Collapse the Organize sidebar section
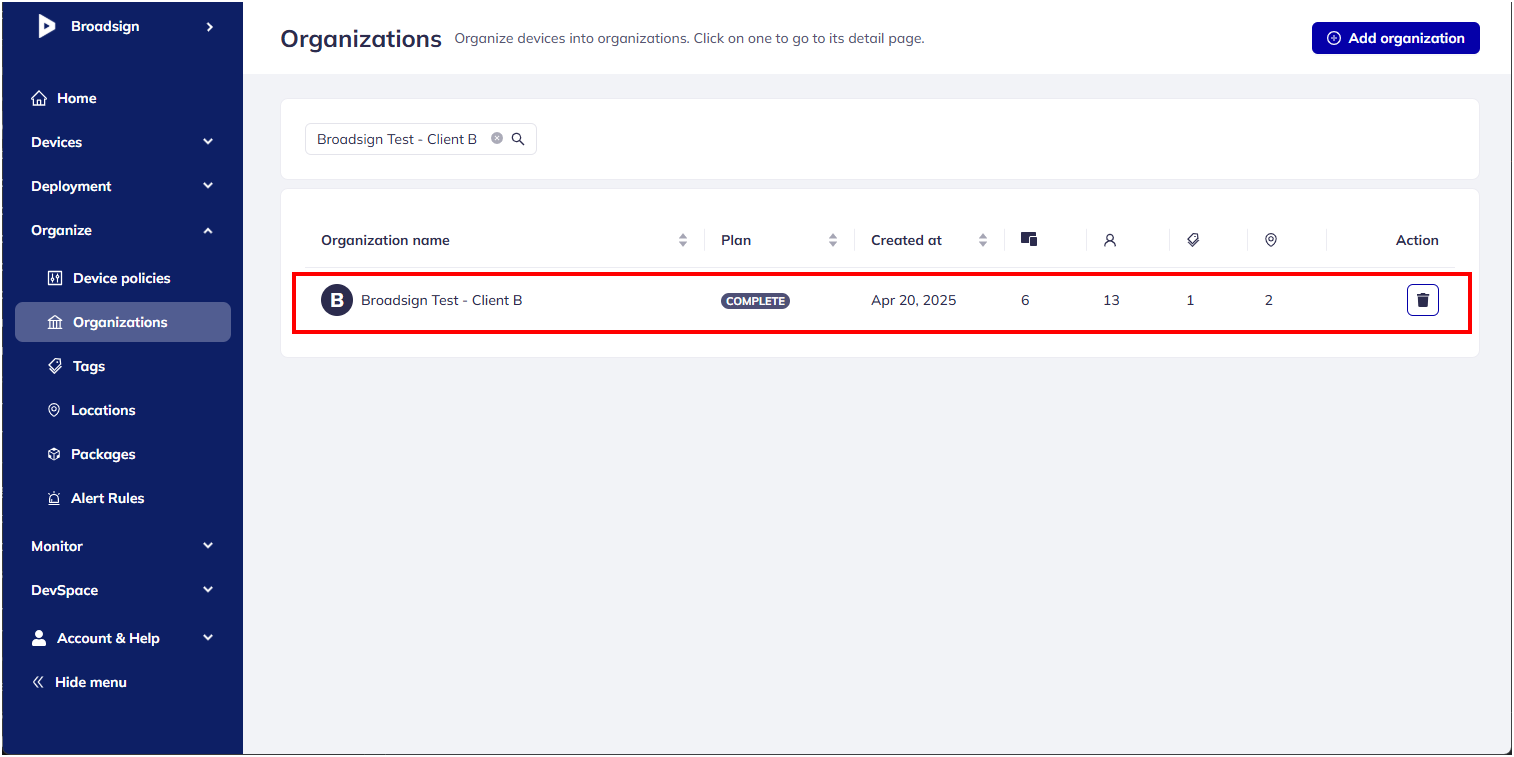The width and height of the screenshot is (1514, 757). 208,230
